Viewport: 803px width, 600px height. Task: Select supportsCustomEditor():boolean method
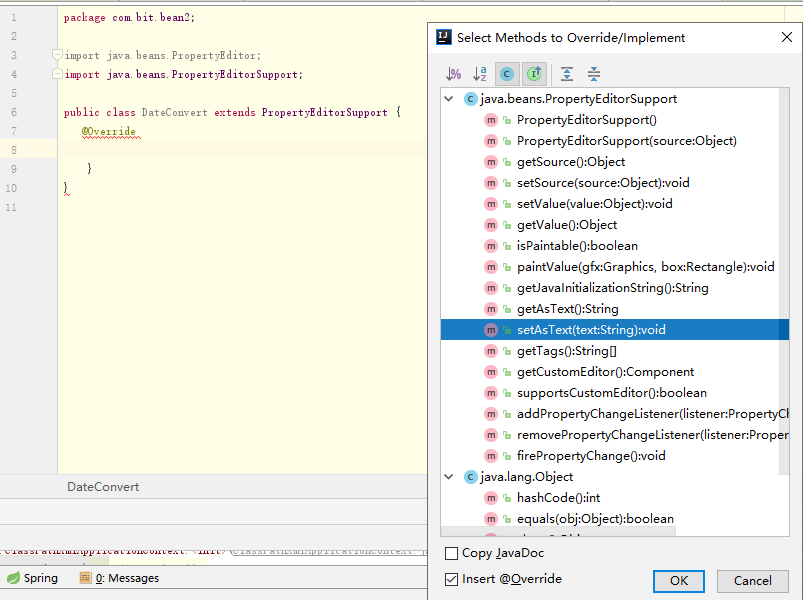[x=611, y=393]
